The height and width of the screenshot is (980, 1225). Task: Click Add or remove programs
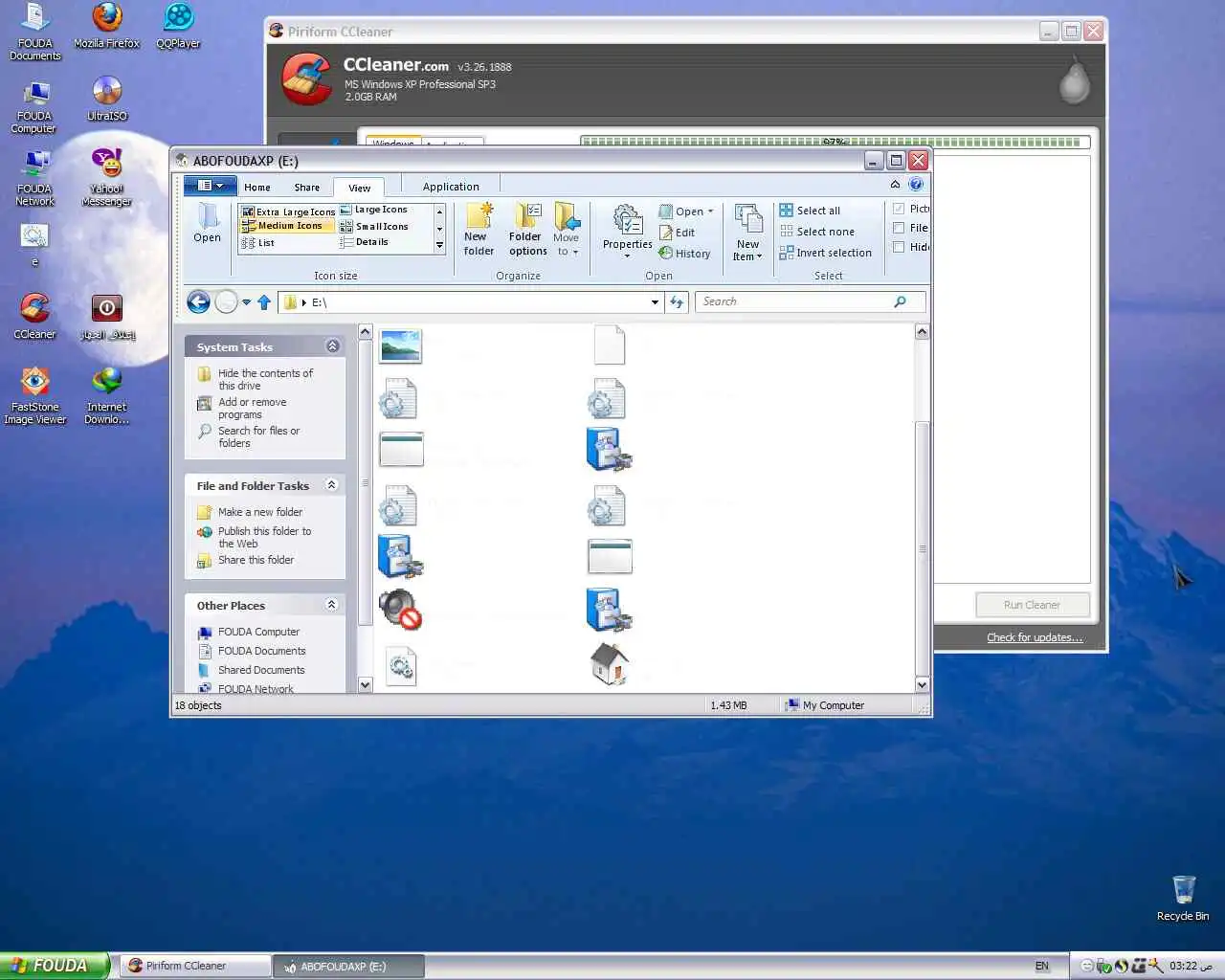point(252,408)
